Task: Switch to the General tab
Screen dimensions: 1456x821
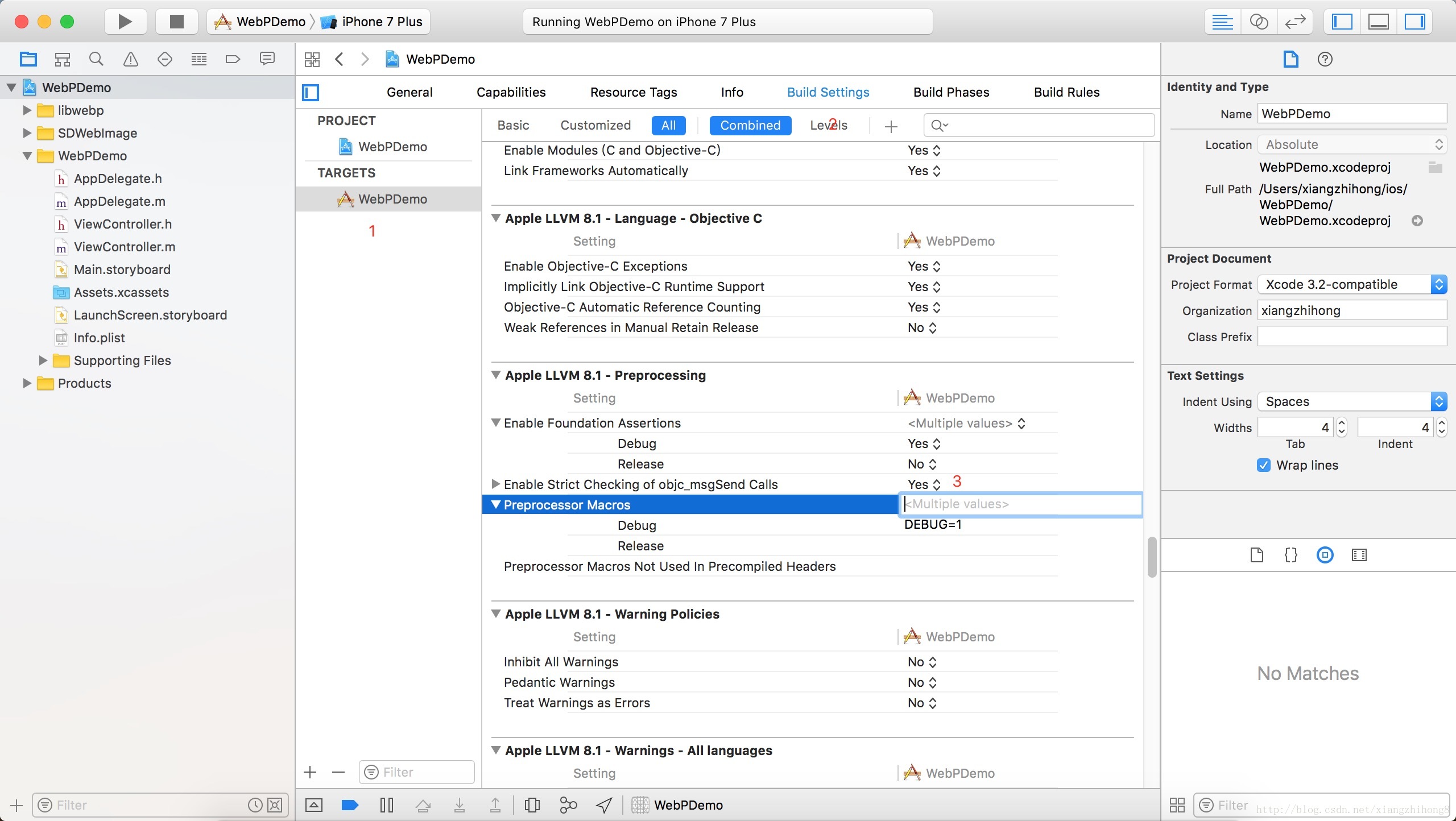Action: pyautogui.click(x=409, y=92)
